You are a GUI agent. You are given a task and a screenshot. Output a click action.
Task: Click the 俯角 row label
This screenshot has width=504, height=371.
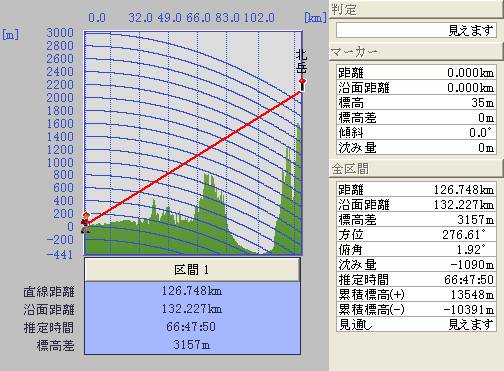[351, 249]
